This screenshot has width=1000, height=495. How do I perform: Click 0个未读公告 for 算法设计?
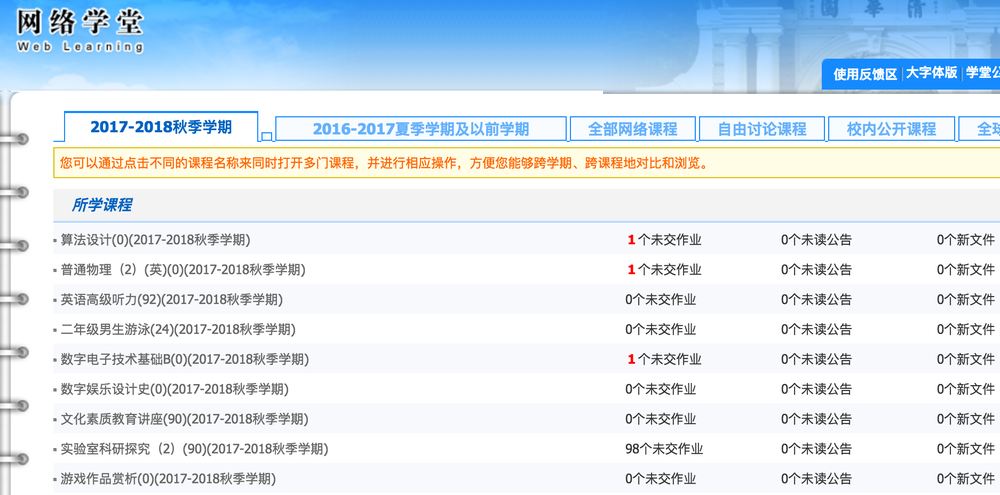click(816, 240)
